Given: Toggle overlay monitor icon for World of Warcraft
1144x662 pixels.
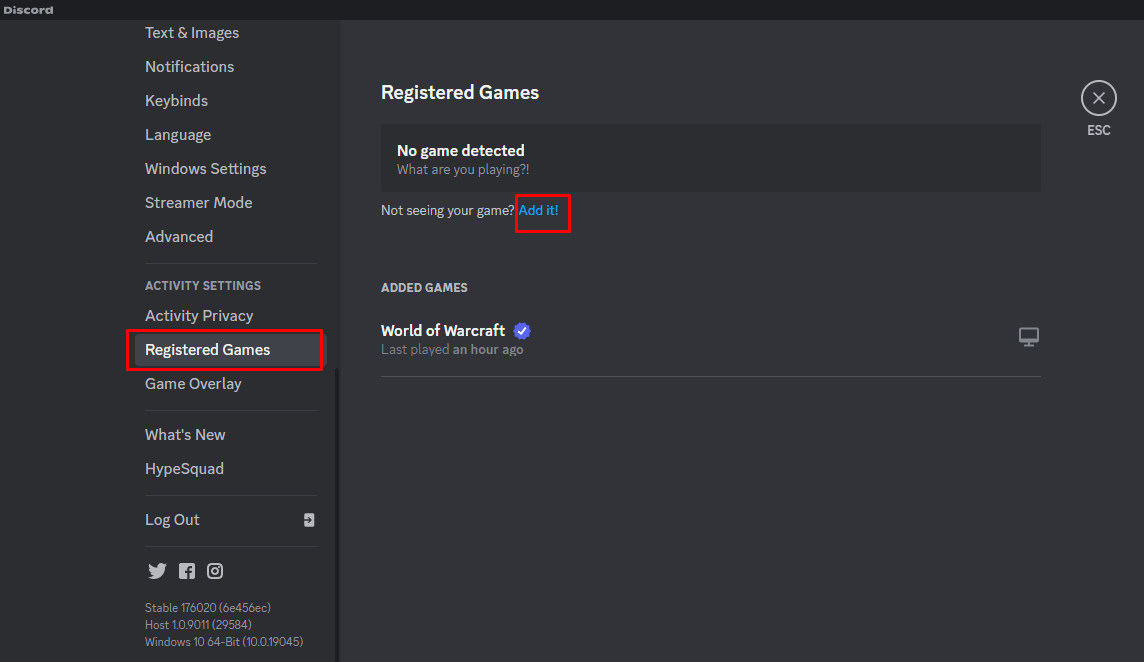Looking at the screenshot, I should click(x=1028, y=337).
